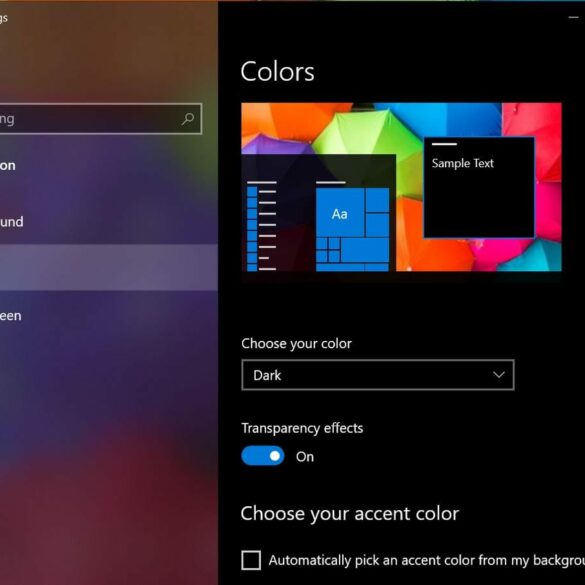Image resolution: width=585 pixels, height=585 pixels.
Task: Open the Choose your color dropdown
Action: (x=378, y=375)
